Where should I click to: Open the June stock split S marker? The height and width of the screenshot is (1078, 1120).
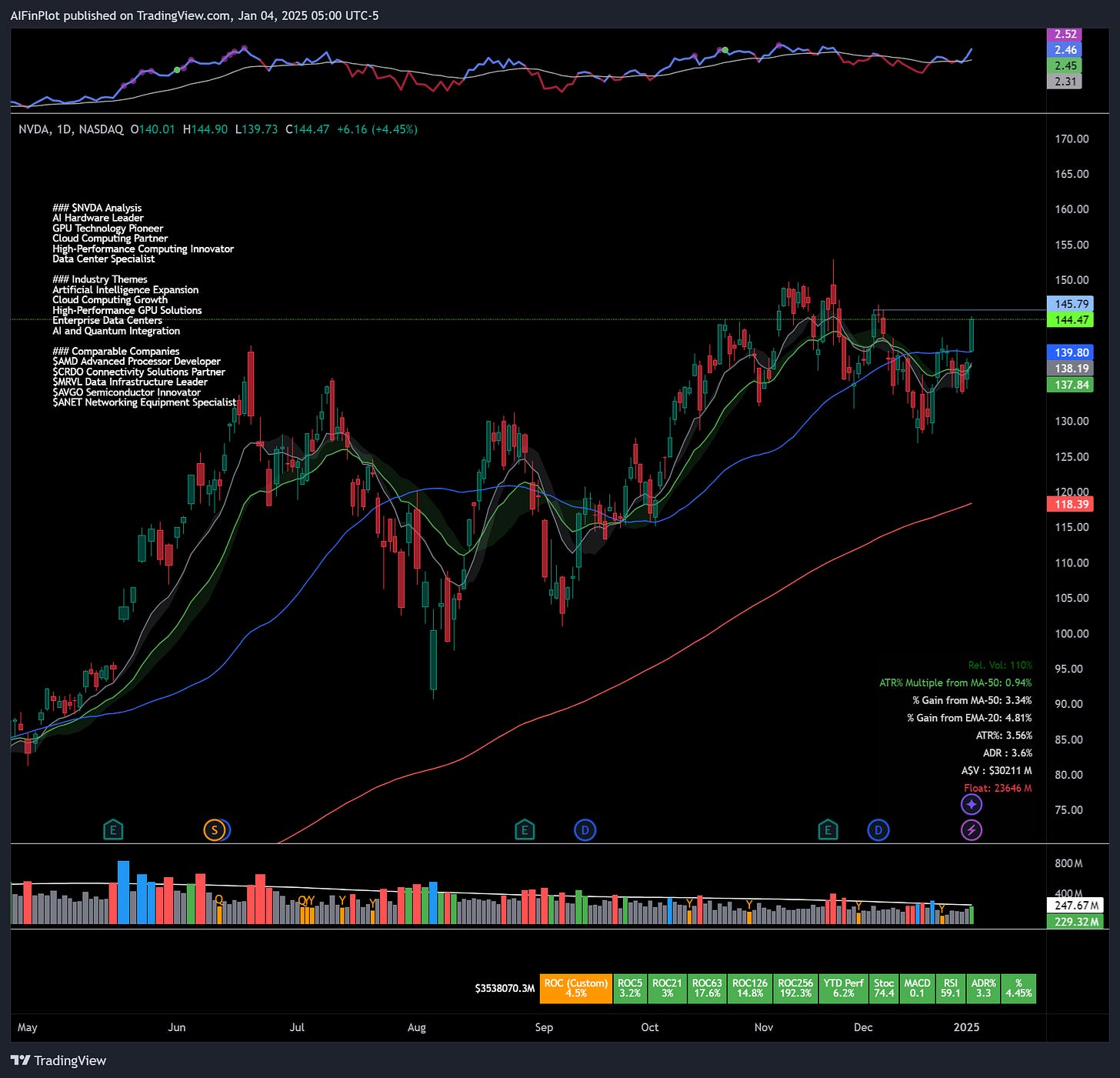(x=215, y=830)
